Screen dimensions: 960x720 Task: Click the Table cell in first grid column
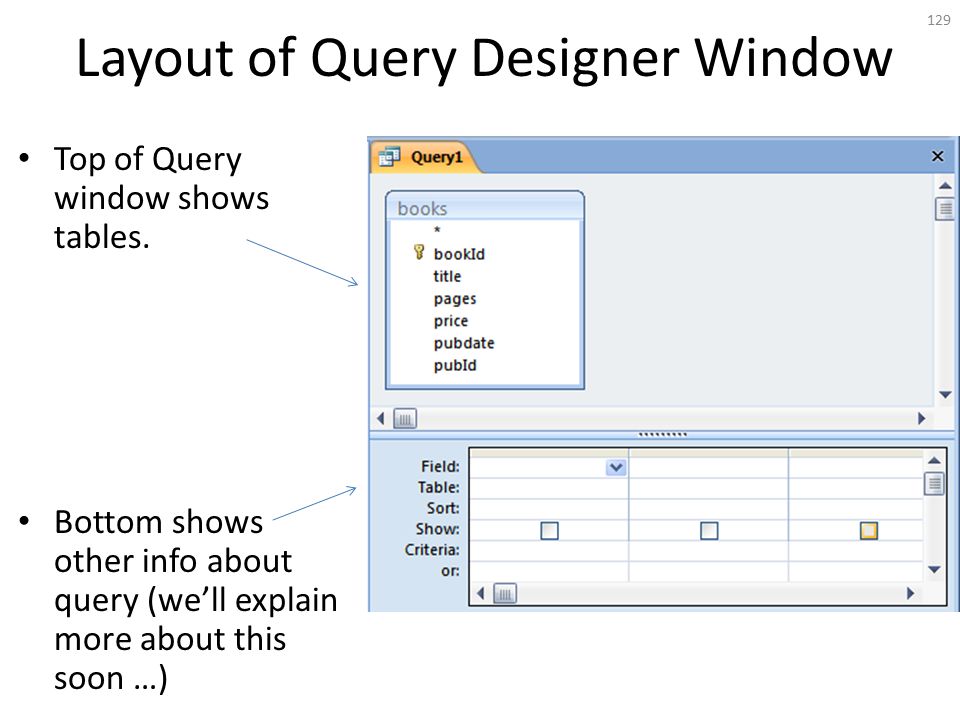point(549,489)
